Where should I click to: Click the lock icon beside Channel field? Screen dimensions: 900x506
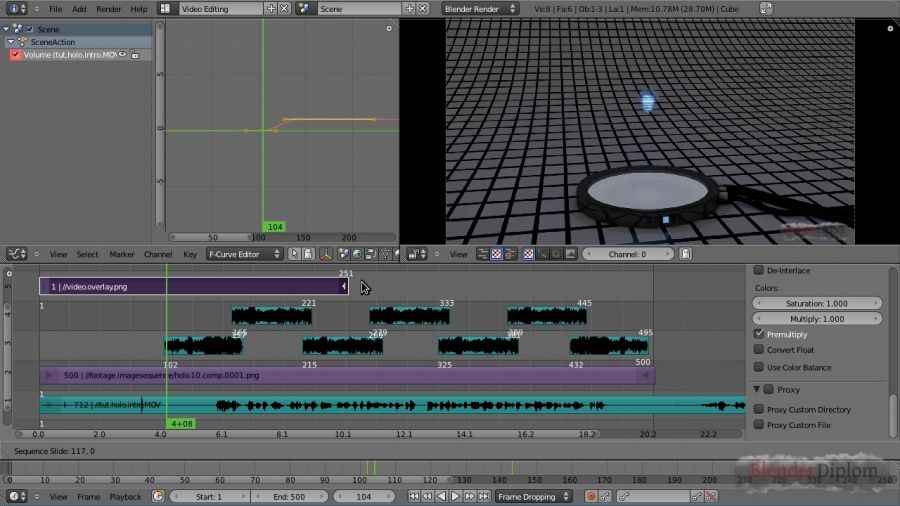[687, 254]
